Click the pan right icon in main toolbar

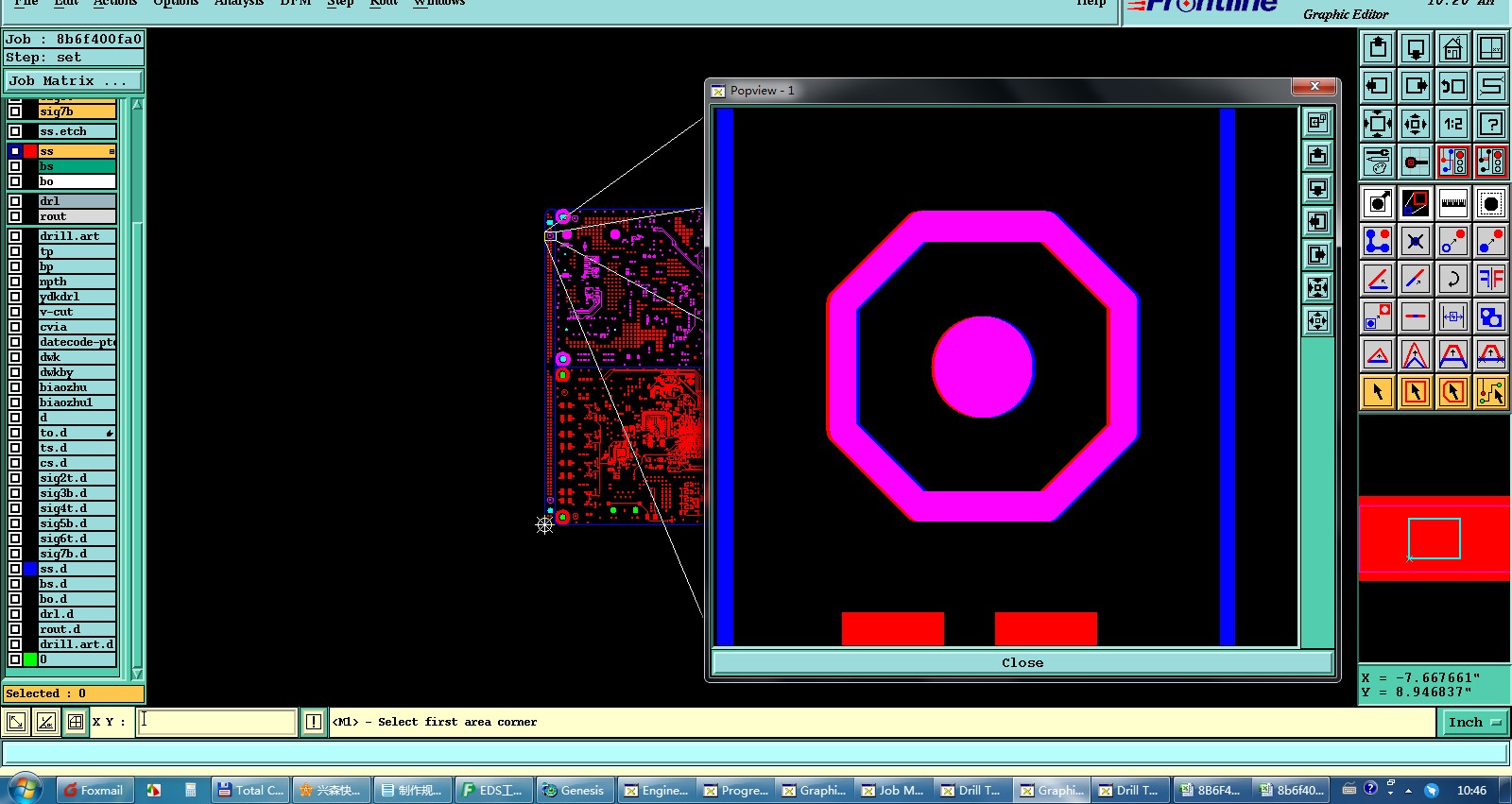[x=1415, y=86]
